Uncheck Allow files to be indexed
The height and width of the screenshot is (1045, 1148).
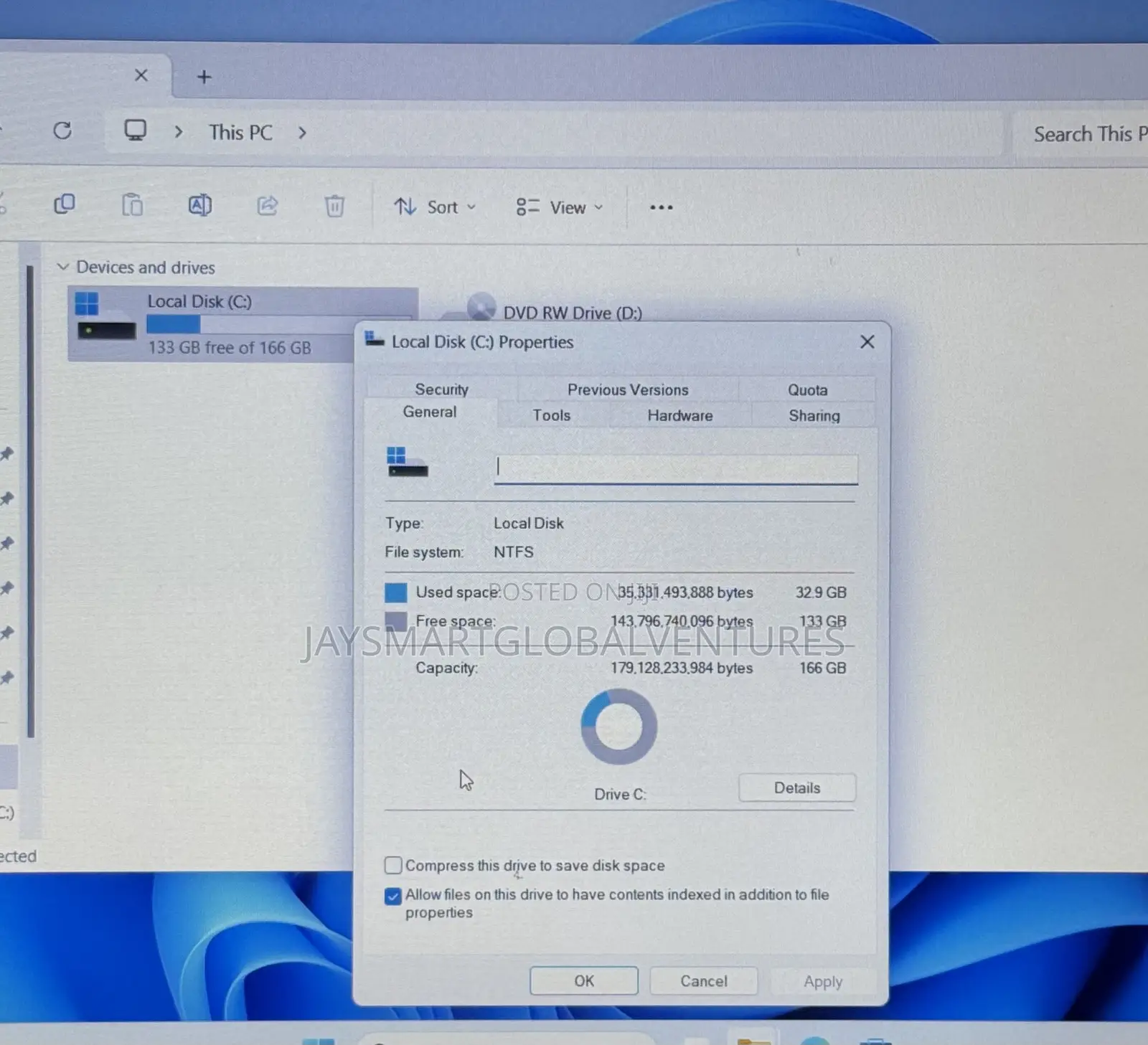pos(392,896)
